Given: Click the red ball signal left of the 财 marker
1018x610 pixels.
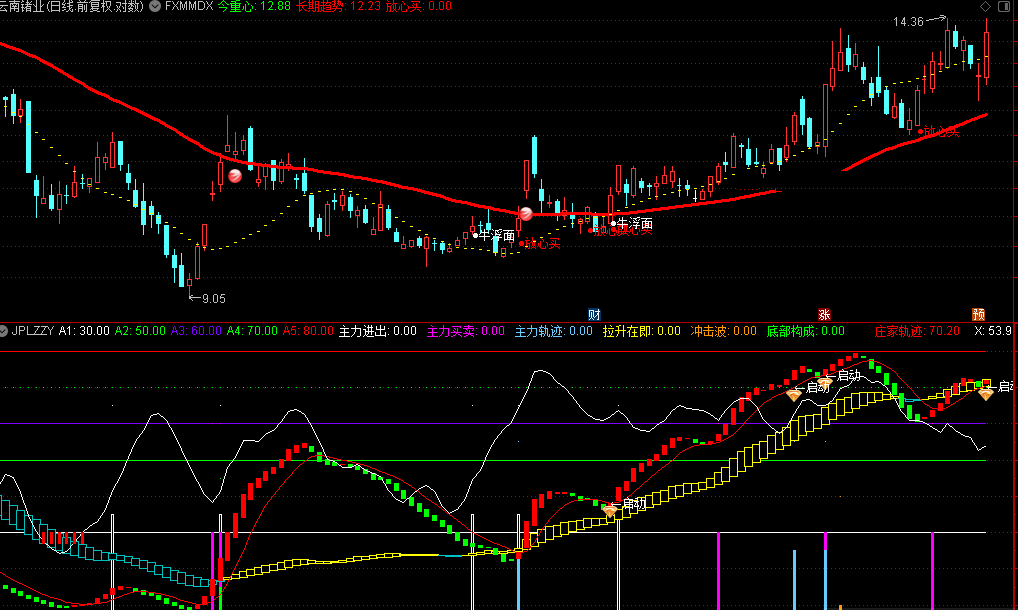Looking at the screenshot, I should (526, 213).
